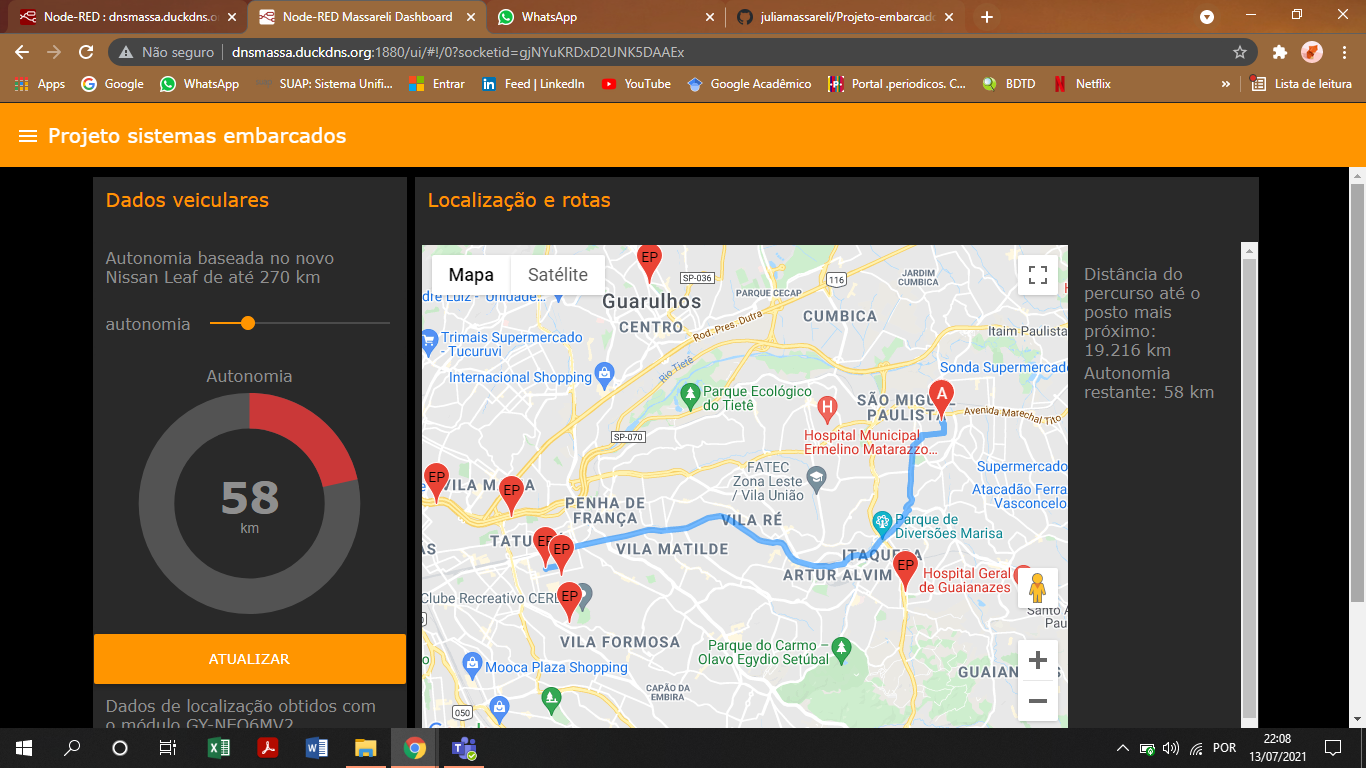Open Word from taskbar

click(317, 748)
